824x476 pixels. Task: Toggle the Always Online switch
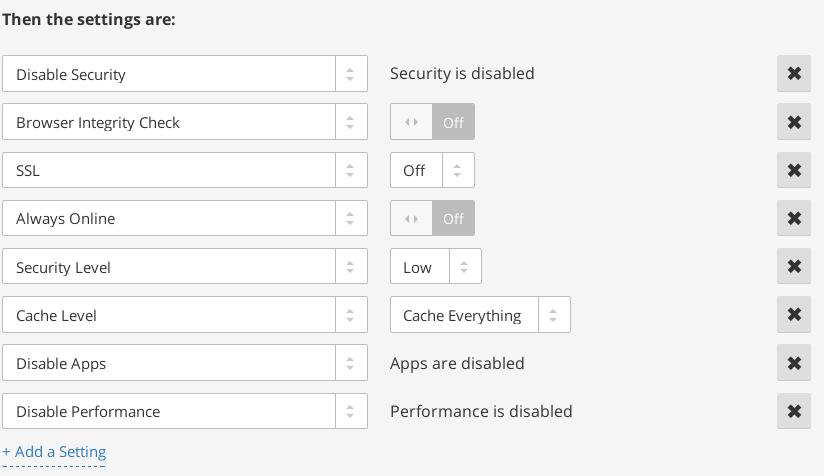(432, 218)
